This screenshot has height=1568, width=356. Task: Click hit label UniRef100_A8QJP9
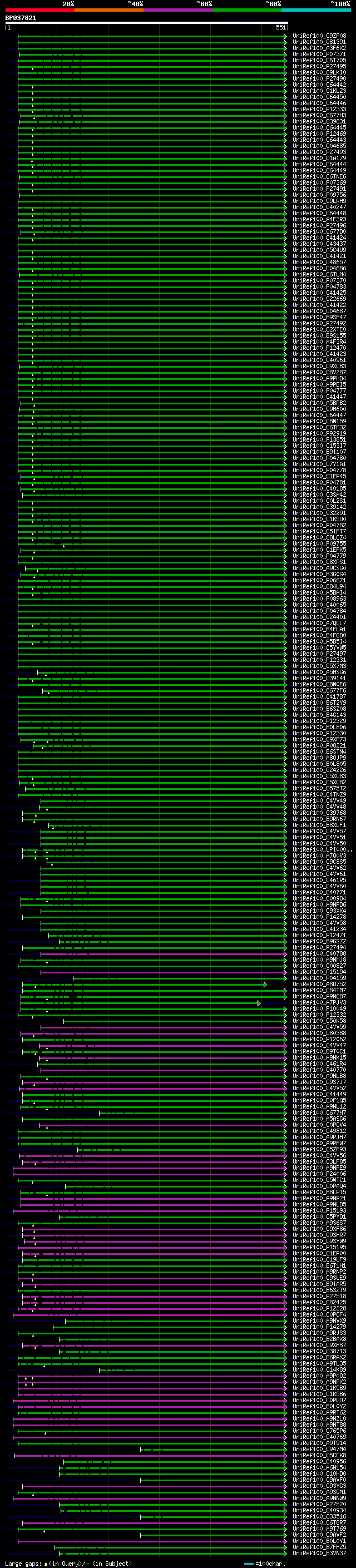point(319,758)
